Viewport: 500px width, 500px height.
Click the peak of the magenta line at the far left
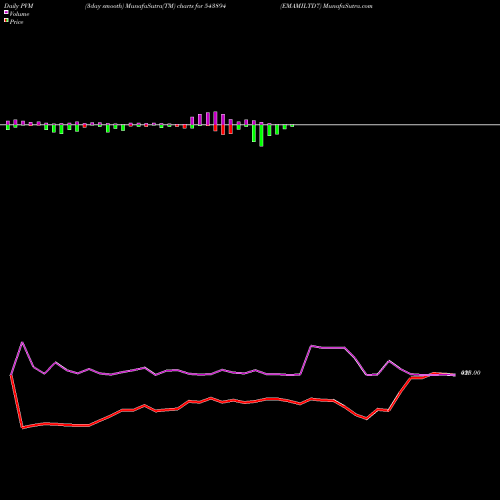pos(22,342)
